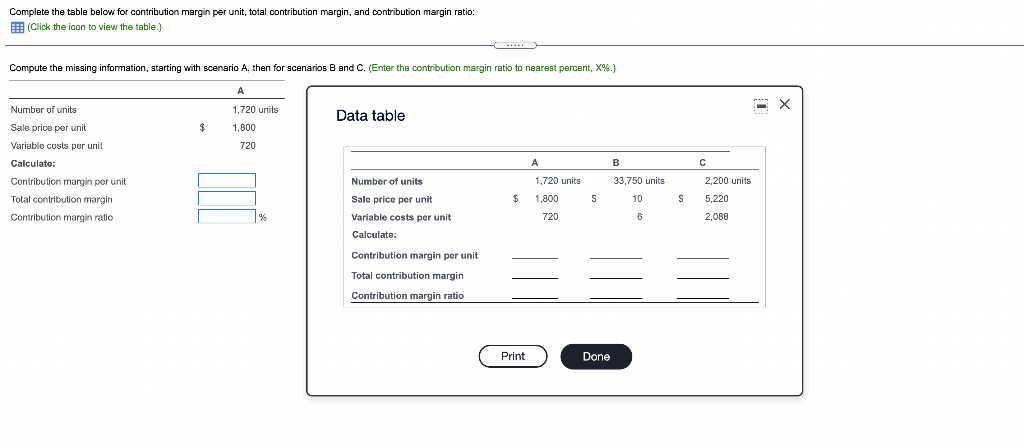Select the 'Data table' heading
This screenshot has width=1024, height=446.
pos(370,116)
